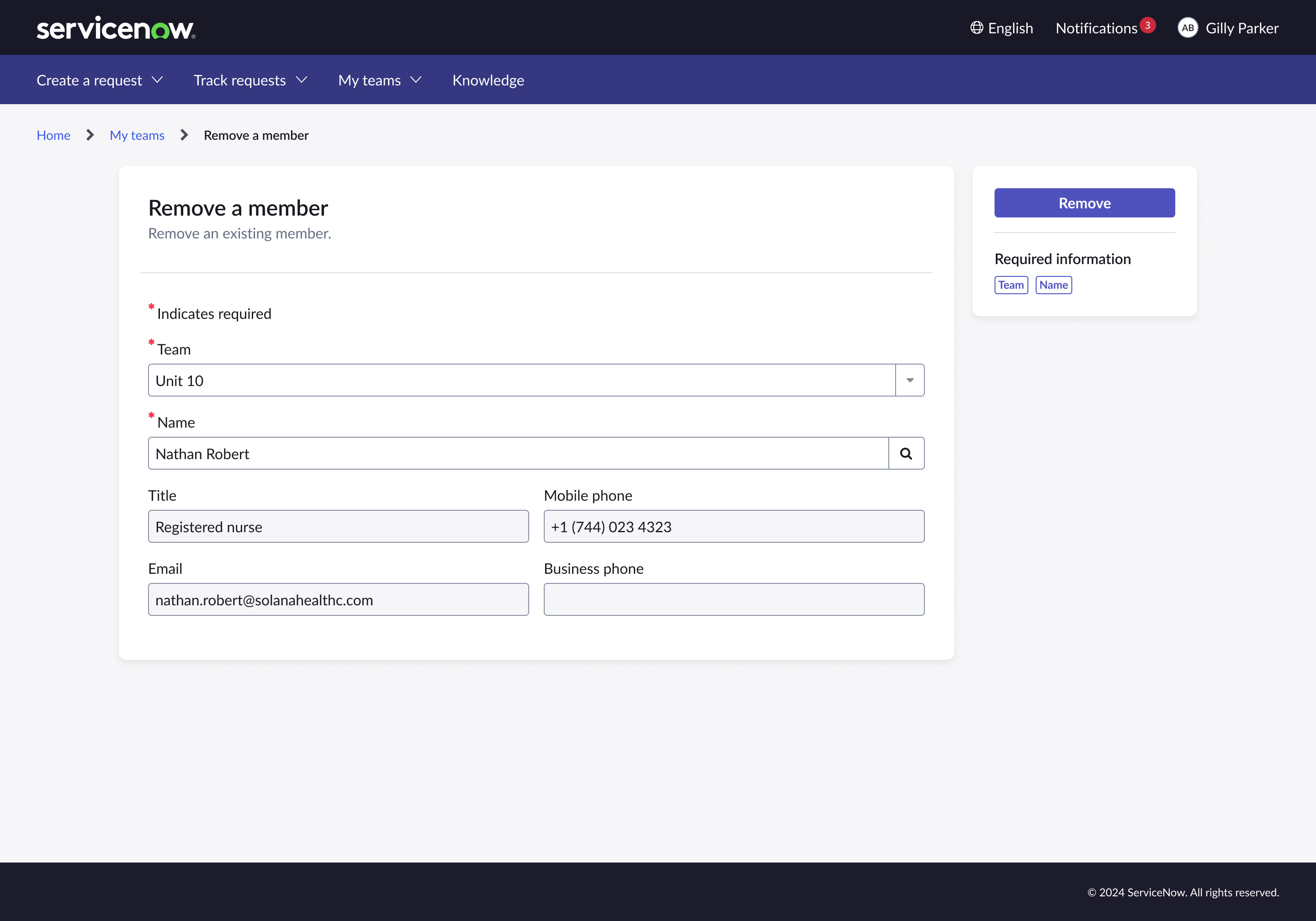
Task: Open the Track requests menu
Action: tap(239, 80)
